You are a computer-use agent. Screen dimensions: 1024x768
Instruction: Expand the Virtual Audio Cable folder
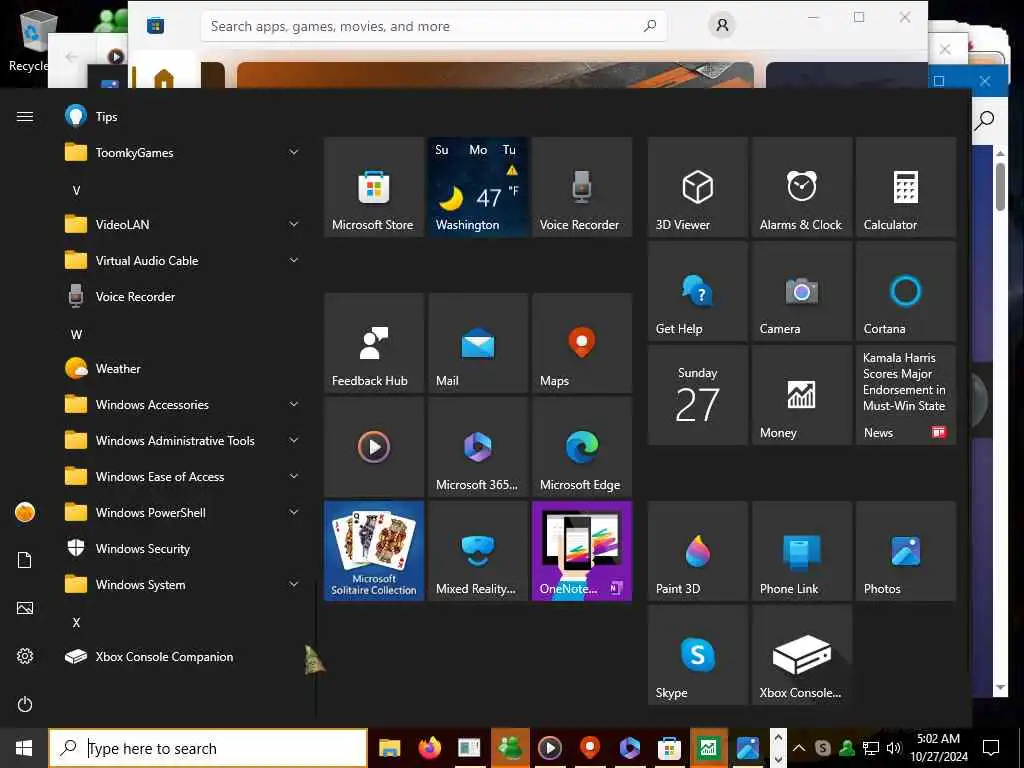[183, 261]
